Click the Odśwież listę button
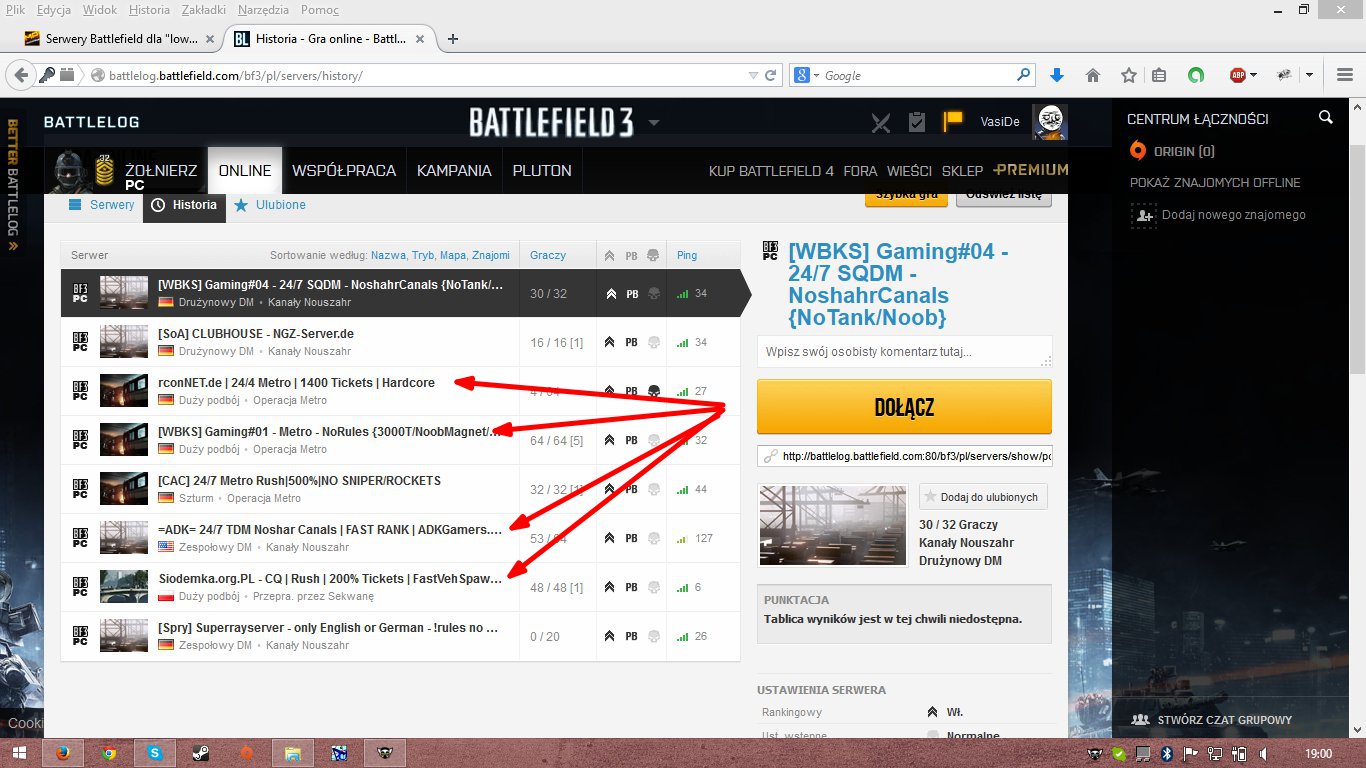Image resolution: width=1366 pixels, height=768 pixels. coord(1004,196)
